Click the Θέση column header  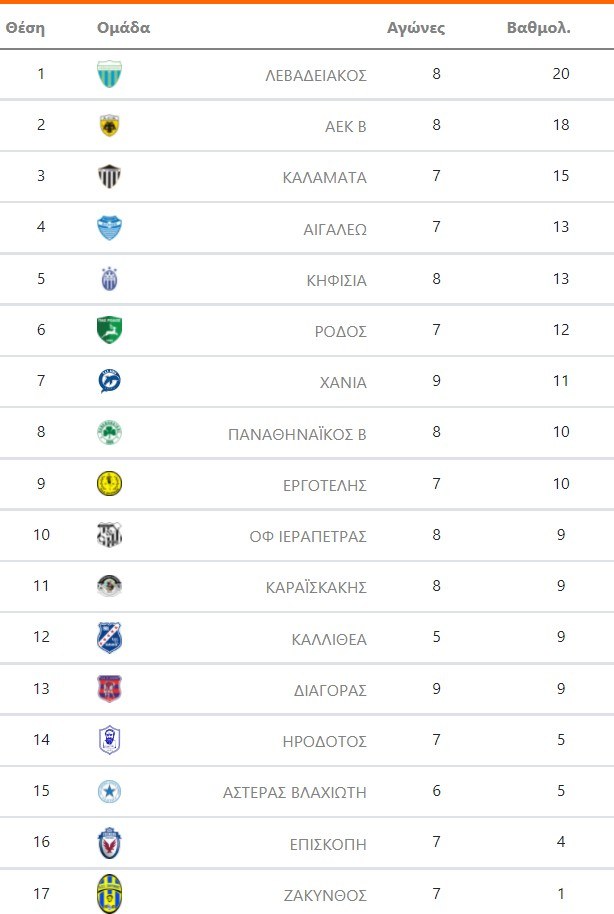[25, 28]
